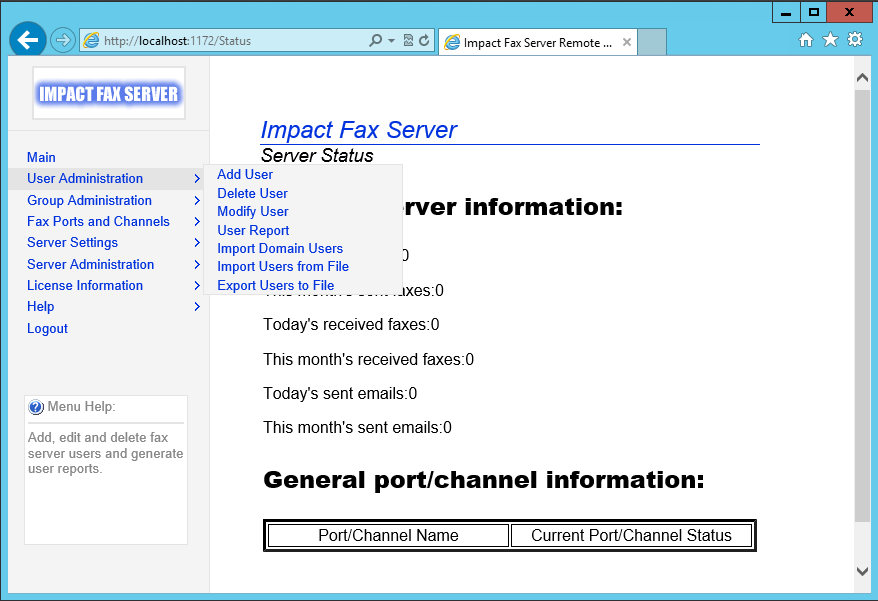Click the Forward navigation arrow

[61, 38]
